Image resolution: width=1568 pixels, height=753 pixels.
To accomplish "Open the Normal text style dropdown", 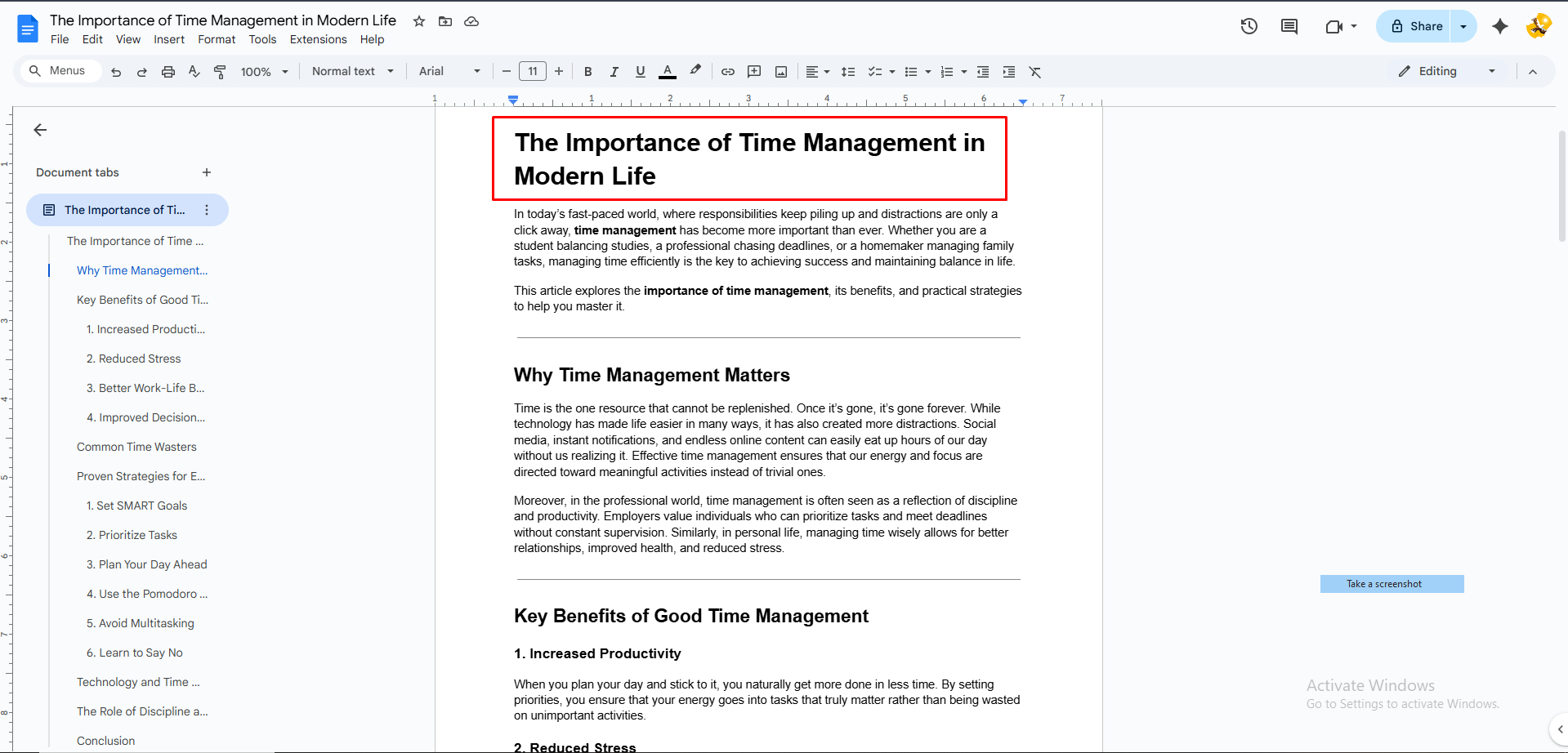I will pyautogui.click(x=352, y=71).
